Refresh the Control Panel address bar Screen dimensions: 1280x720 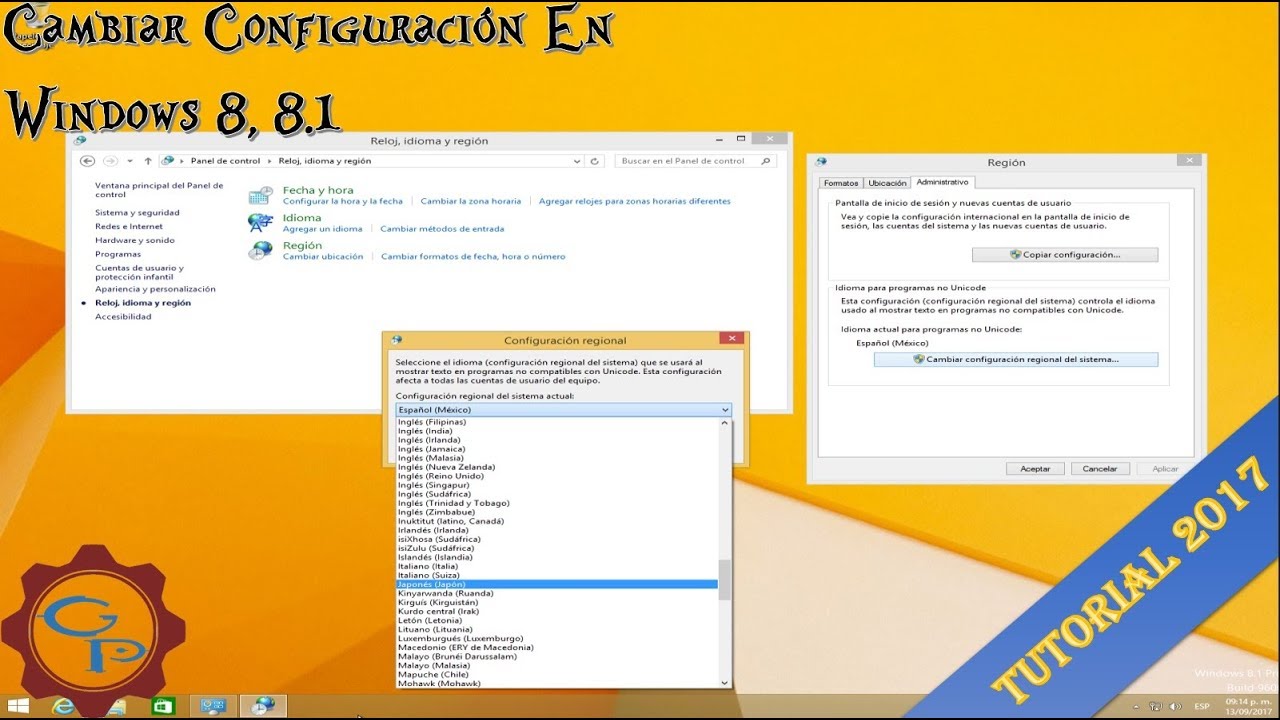(x=595, y=161)
